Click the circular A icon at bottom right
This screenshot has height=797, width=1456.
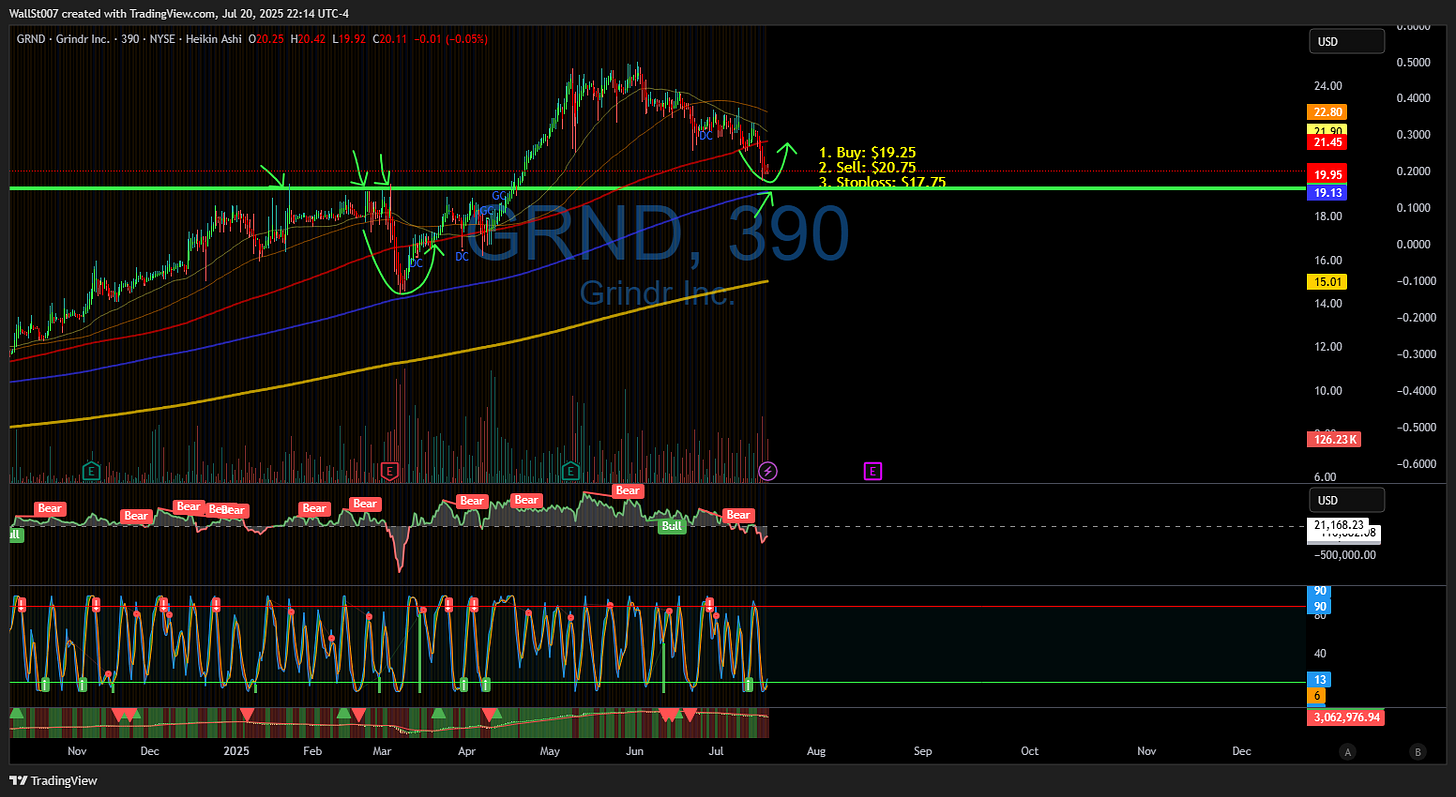point(1348,751)
